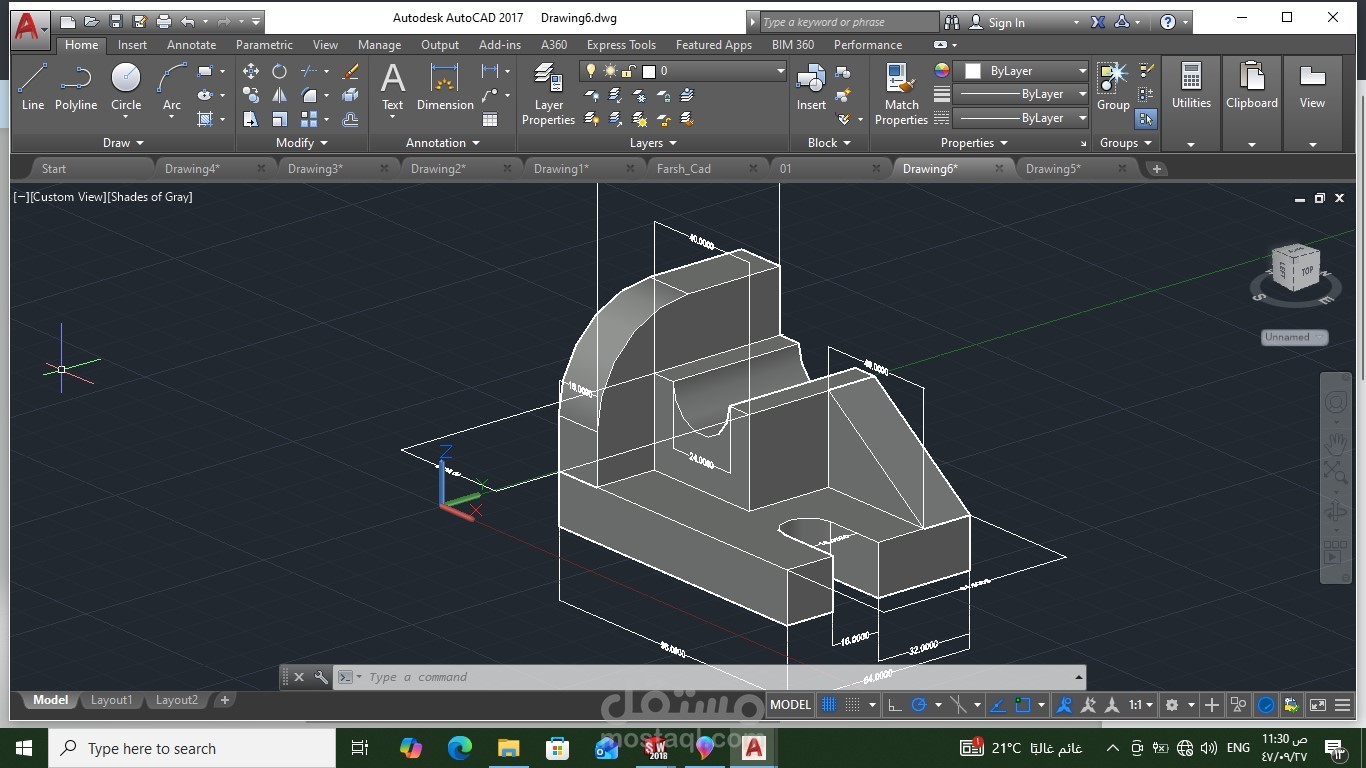Screen dimensions: 1366x768
Task: Open the annotation scale 1:1 dropdown
Action: 1141,705
